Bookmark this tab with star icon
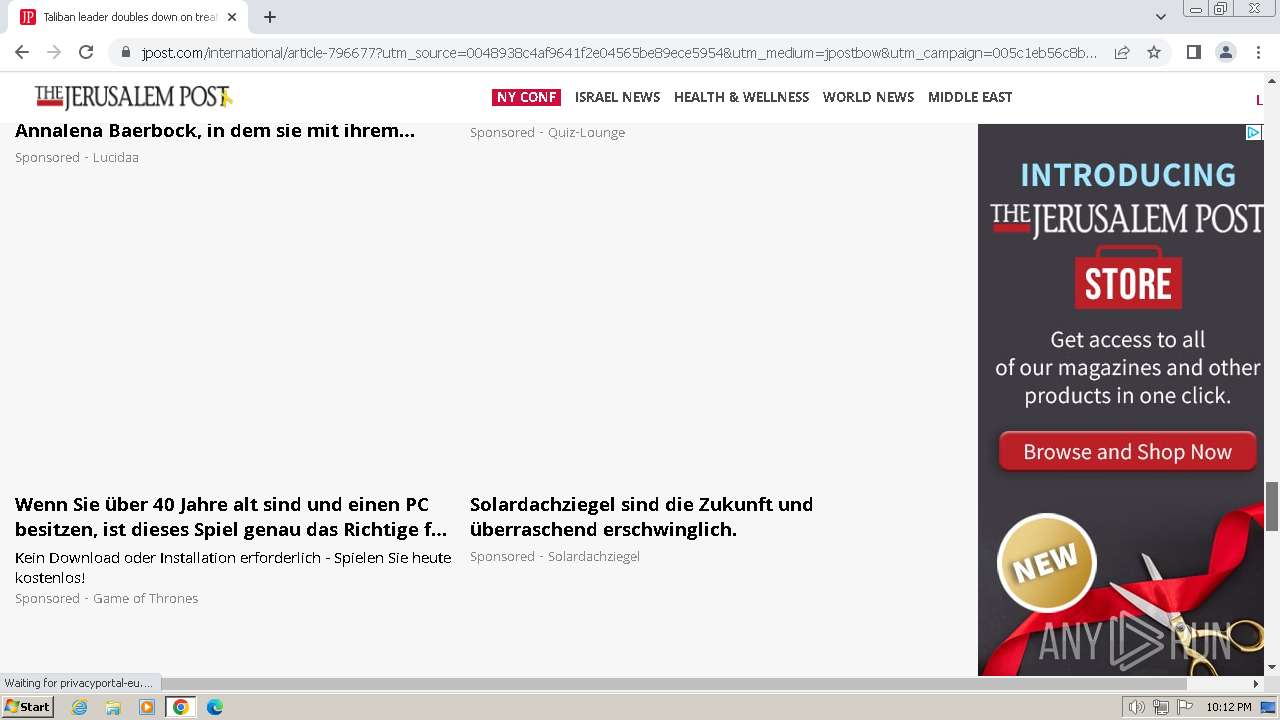 click(1154, 52)
